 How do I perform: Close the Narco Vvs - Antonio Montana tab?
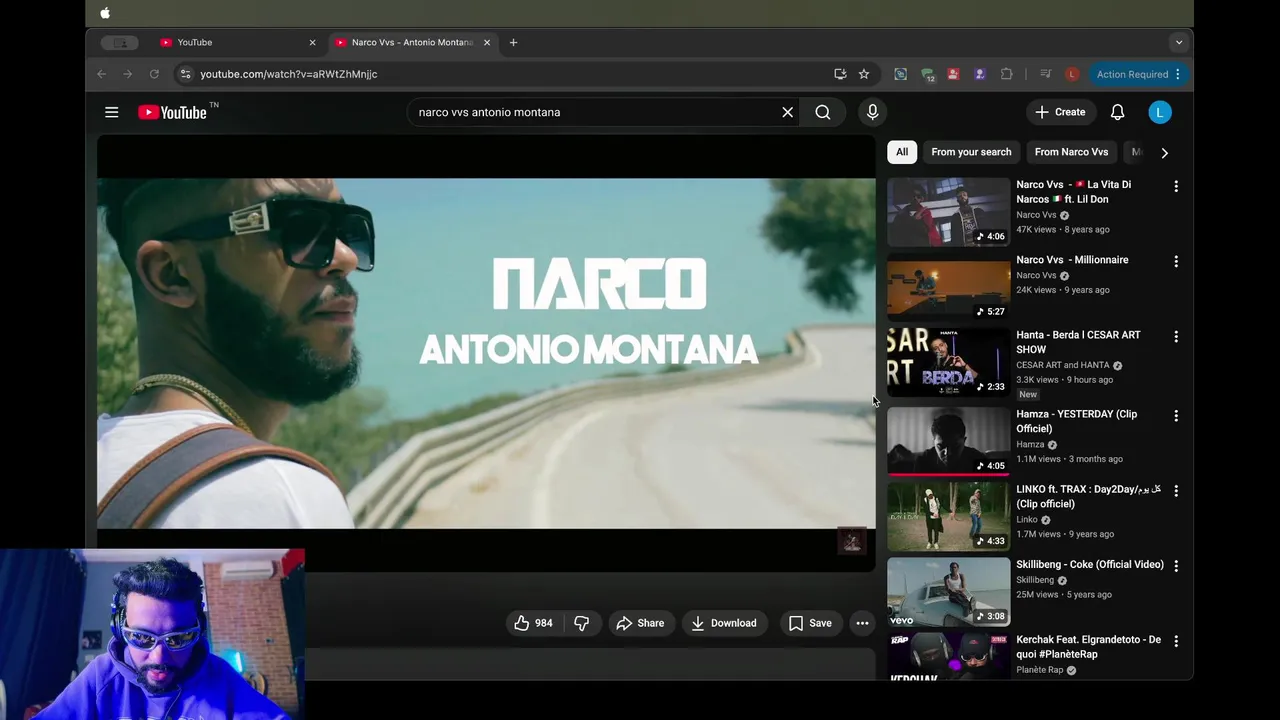pyautogui.click(x=487, y=42)
